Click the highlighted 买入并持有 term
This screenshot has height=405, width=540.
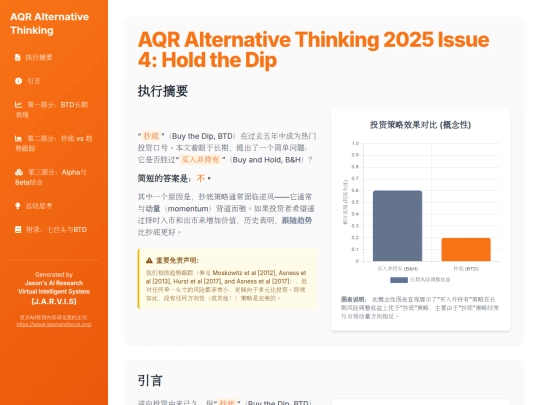tap(200, 160)
